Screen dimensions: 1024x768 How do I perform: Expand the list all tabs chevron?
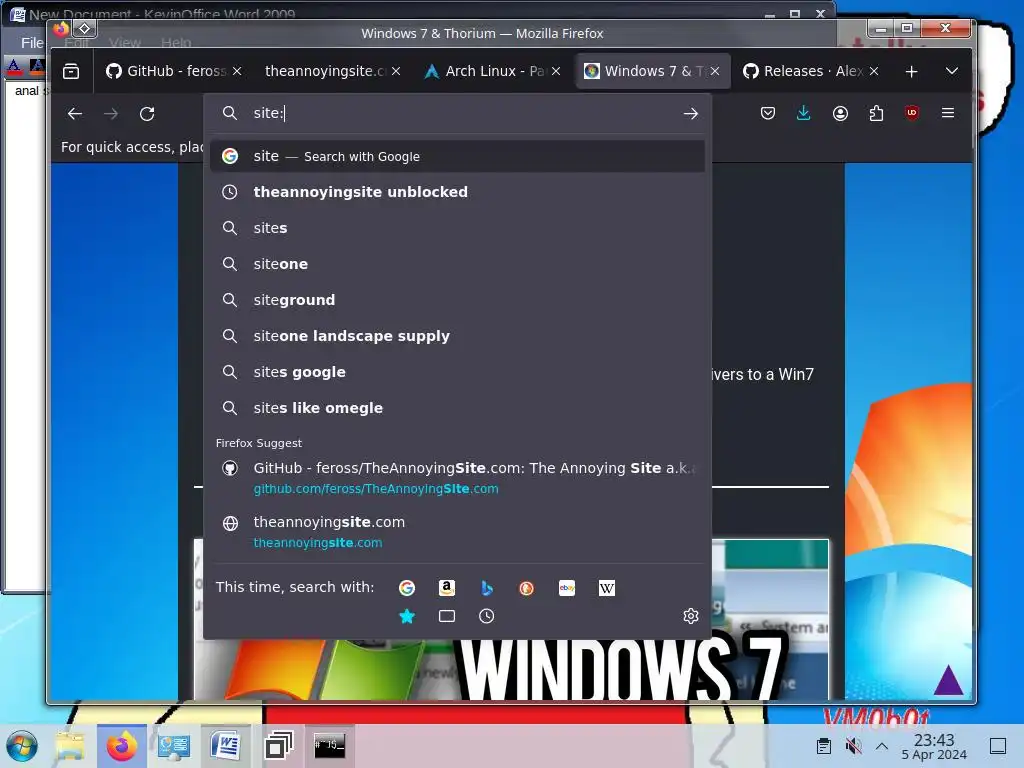click(952, 71)
